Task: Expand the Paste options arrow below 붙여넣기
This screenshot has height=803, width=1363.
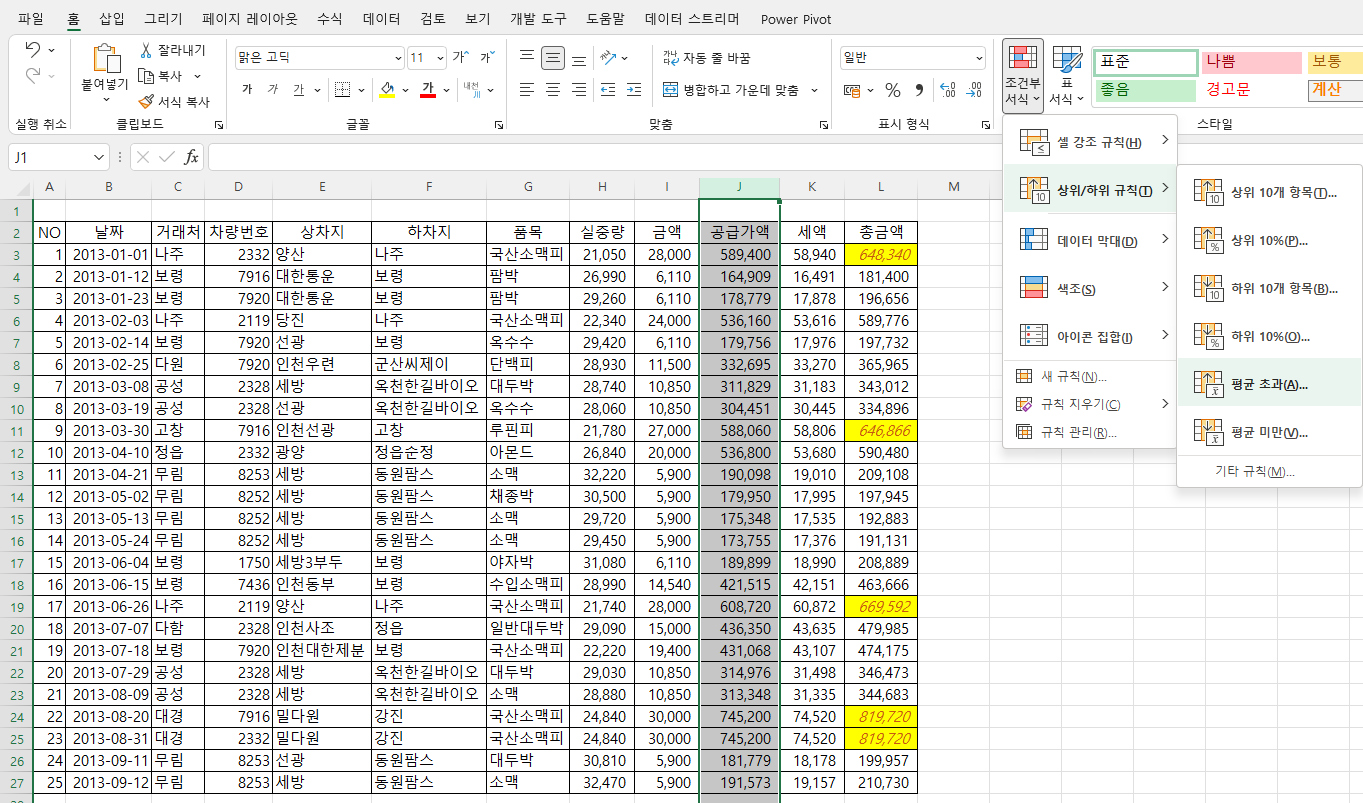Action: 105,99
